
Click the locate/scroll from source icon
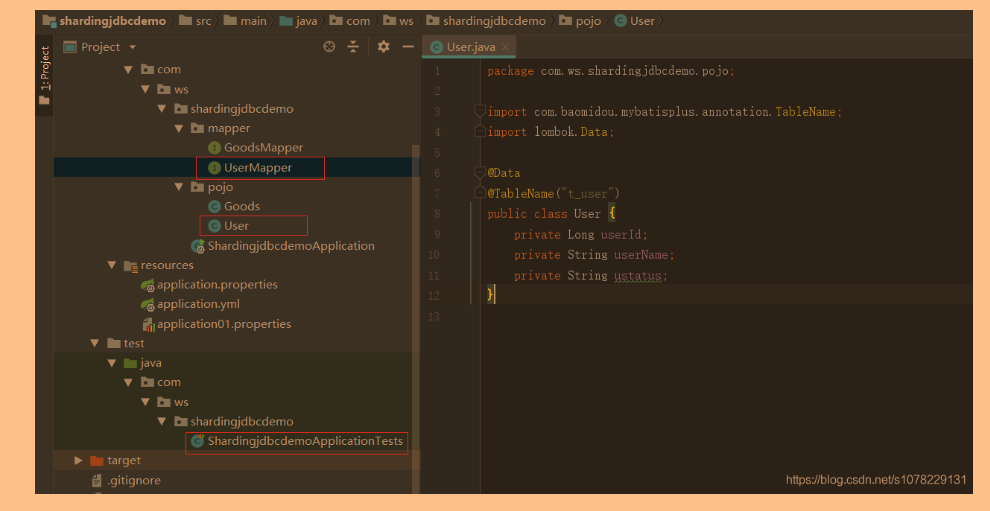tap(329, 47)
